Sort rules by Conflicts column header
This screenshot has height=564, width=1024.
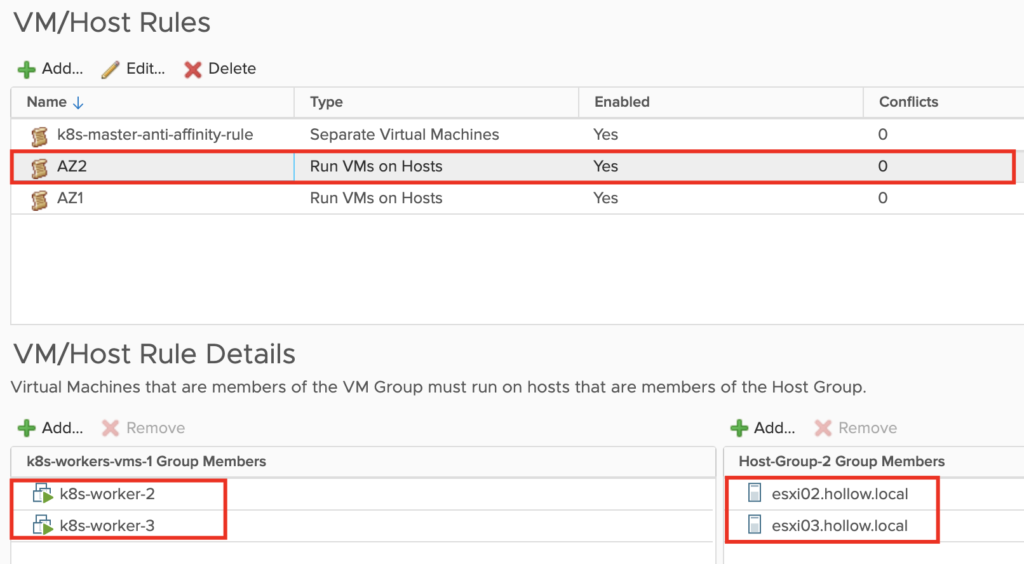click(908, 102)
